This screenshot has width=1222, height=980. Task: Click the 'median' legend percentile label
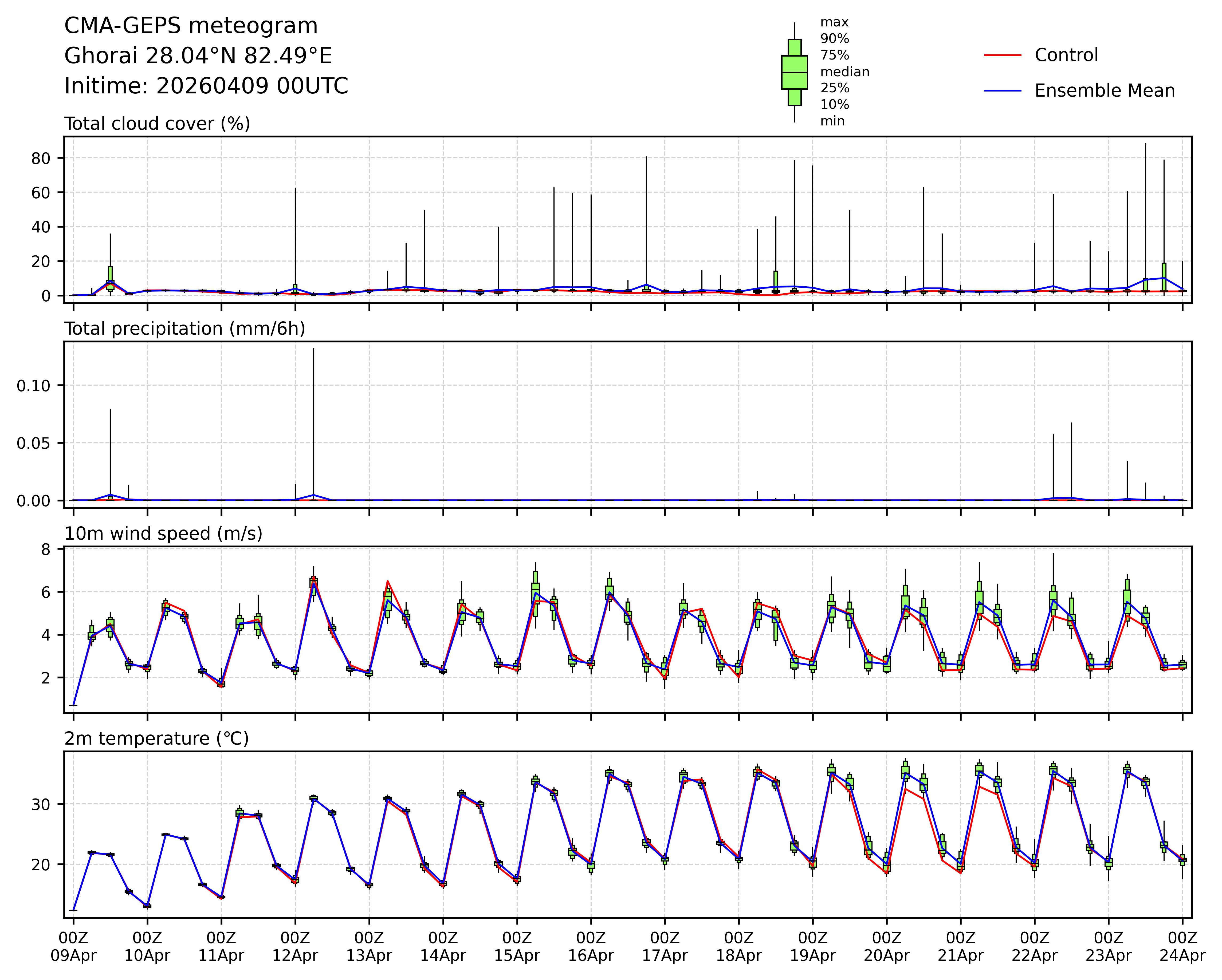[844, 72]
